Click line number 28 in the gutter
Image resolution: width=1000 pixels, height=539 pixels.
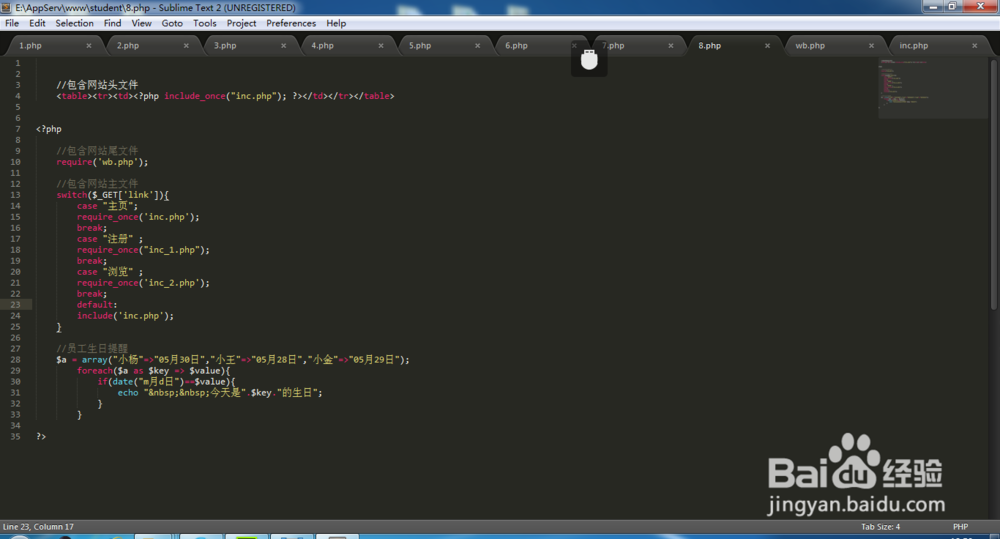[15, 360]
